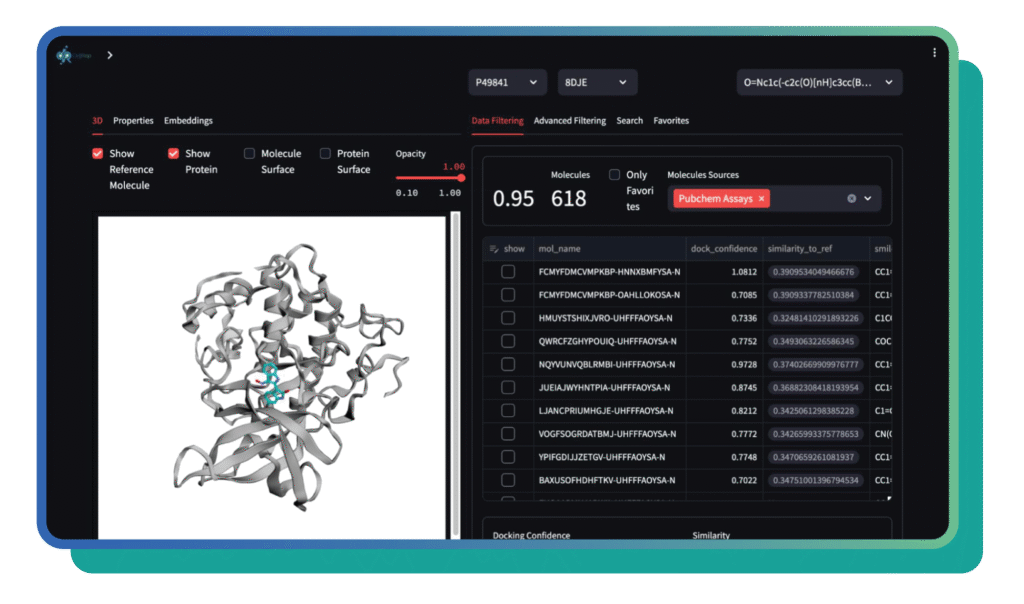
Task: Open the Advanced Filtering tab
Action: coord(569,121)
